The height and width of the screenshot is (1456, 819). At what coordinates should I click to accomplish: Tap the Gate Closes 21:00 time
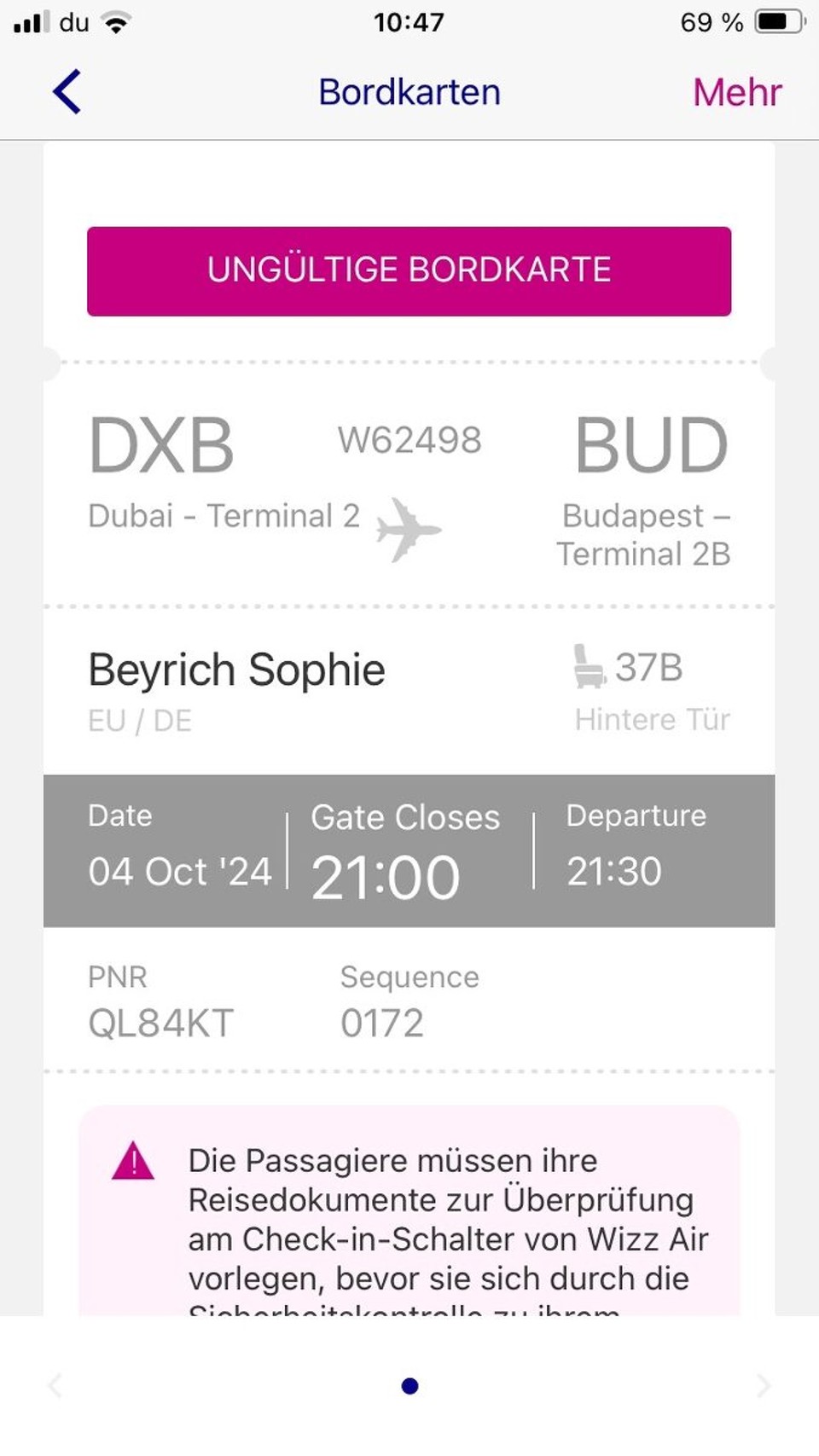(x=386, y=877)
